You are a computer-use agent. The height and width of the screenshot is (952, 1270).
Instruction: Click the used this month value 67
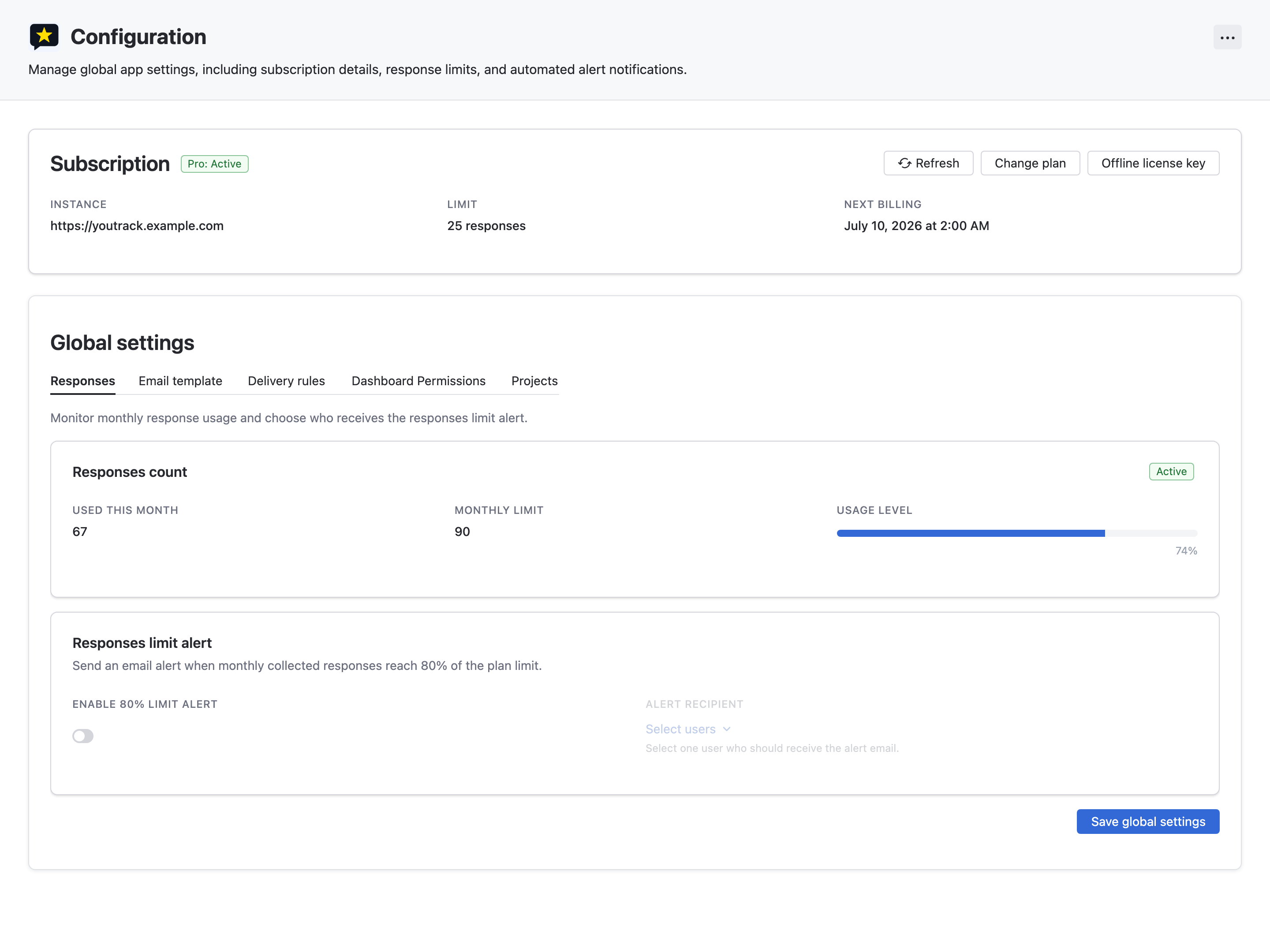[x=80, y=532]
